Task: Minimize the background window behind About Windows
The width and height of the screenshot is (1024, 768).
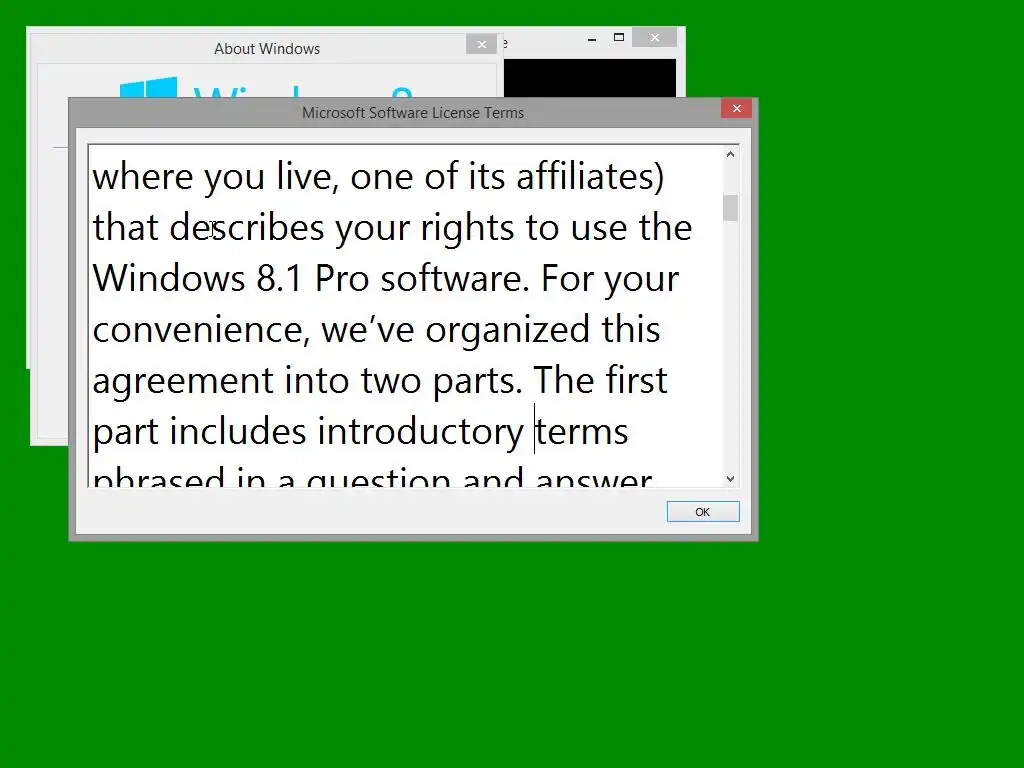Action: coord(592,39)
